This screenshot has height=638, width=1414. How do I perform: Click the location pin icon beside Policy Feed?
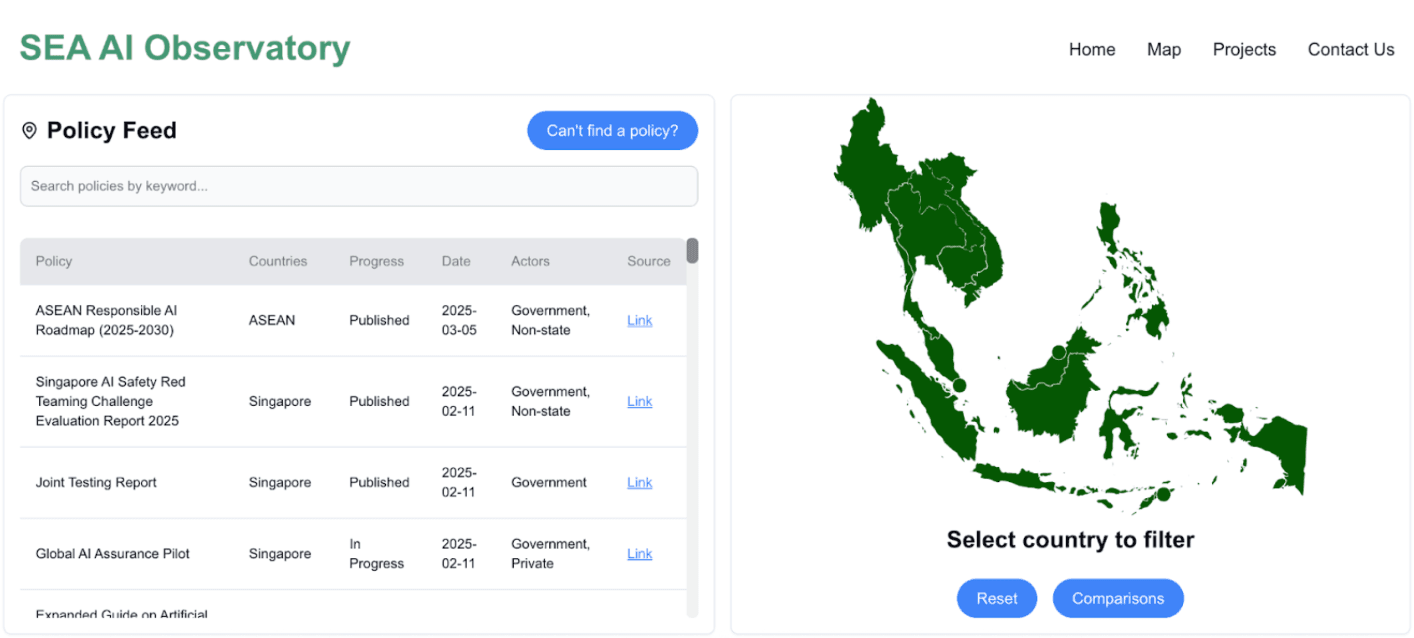point(29,131)
